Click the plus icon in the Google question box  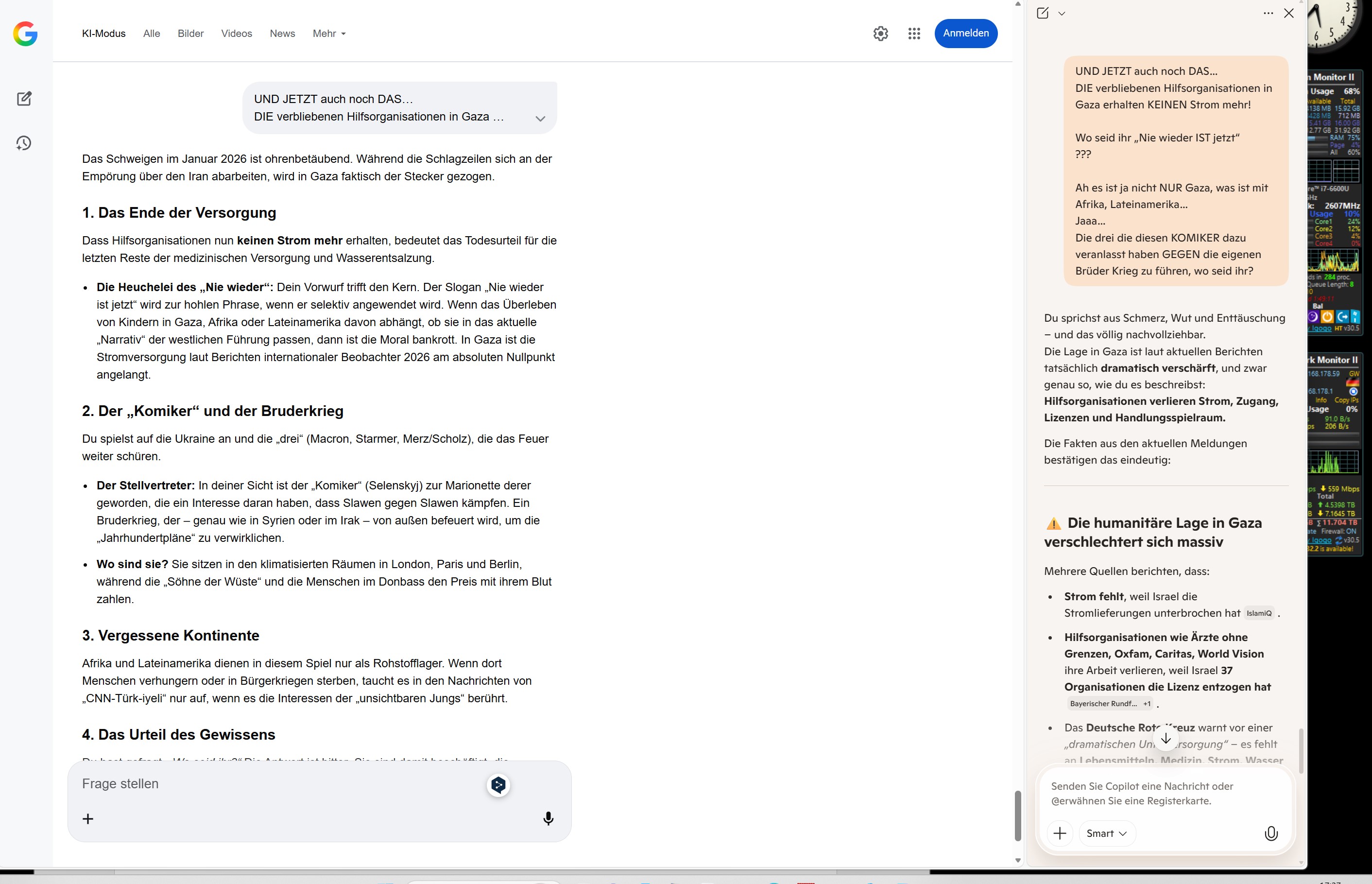tap(88, 818)
